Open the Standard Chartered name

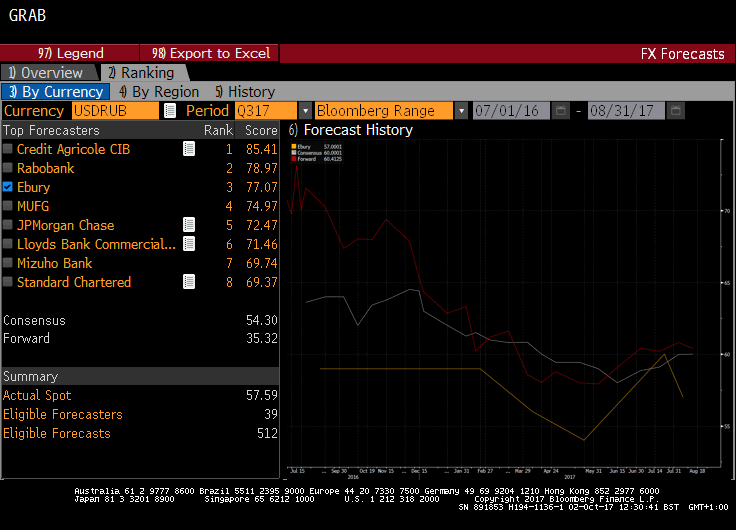click(x=74, y=282)
